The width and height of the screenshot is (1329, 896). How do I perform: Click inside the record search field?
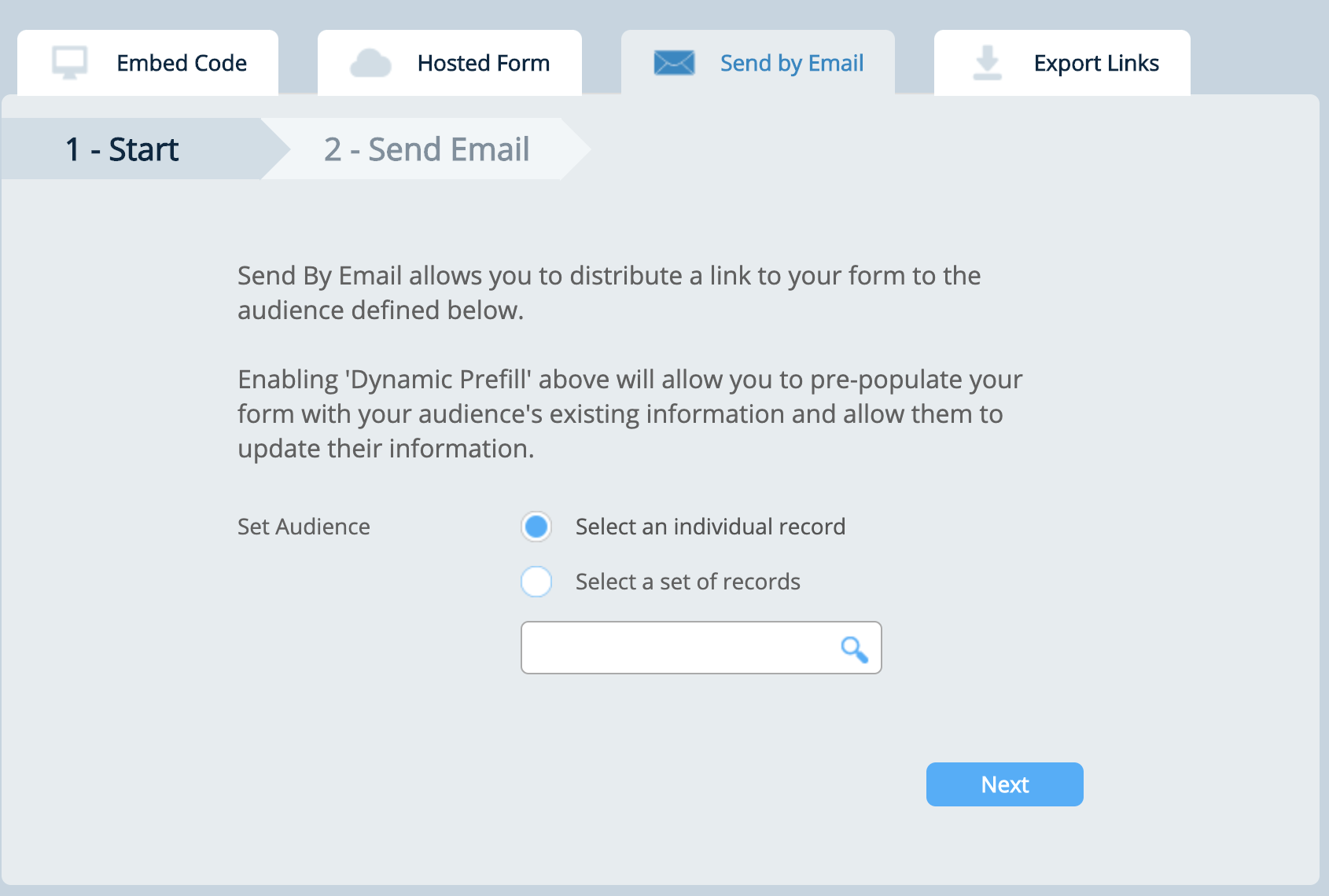tap(676, 648)
